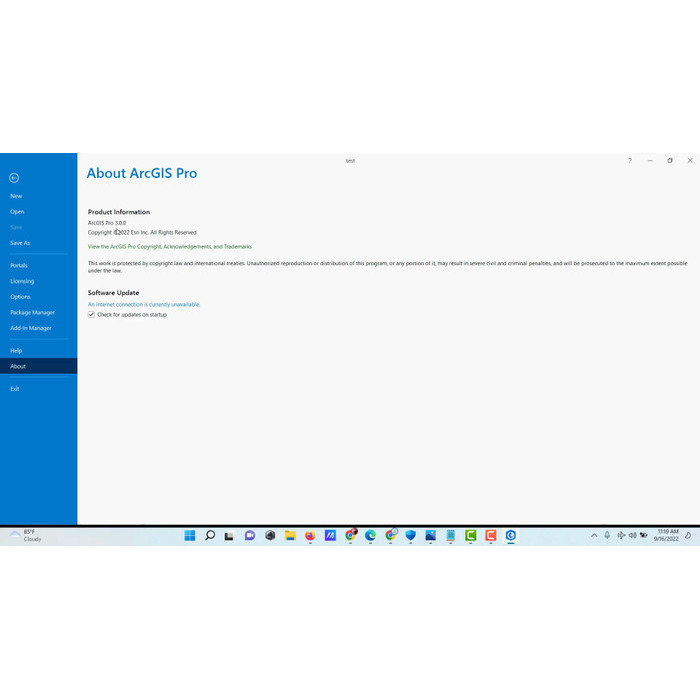The height and width of the screenshot is (700, 700).
Task: Open the Help entry in sidebar
Action: pos(16,350)
